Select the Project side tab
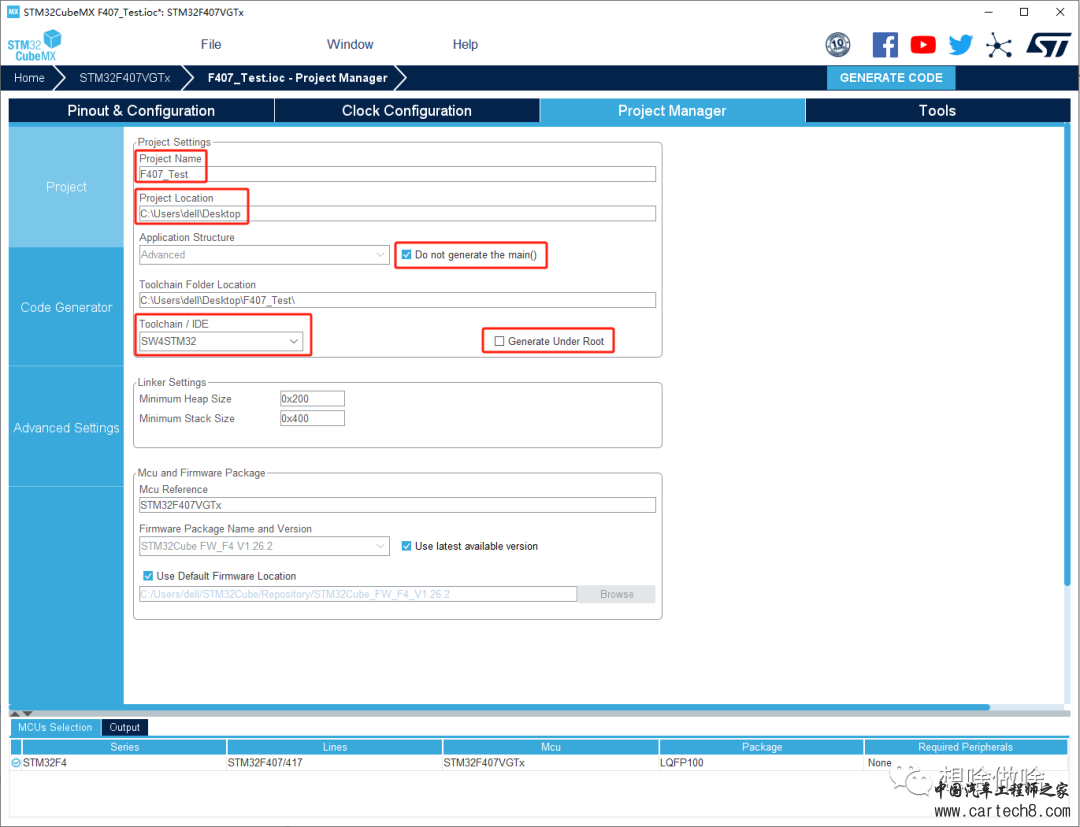This screenshot has height=827, width=1080. (66, 187)
